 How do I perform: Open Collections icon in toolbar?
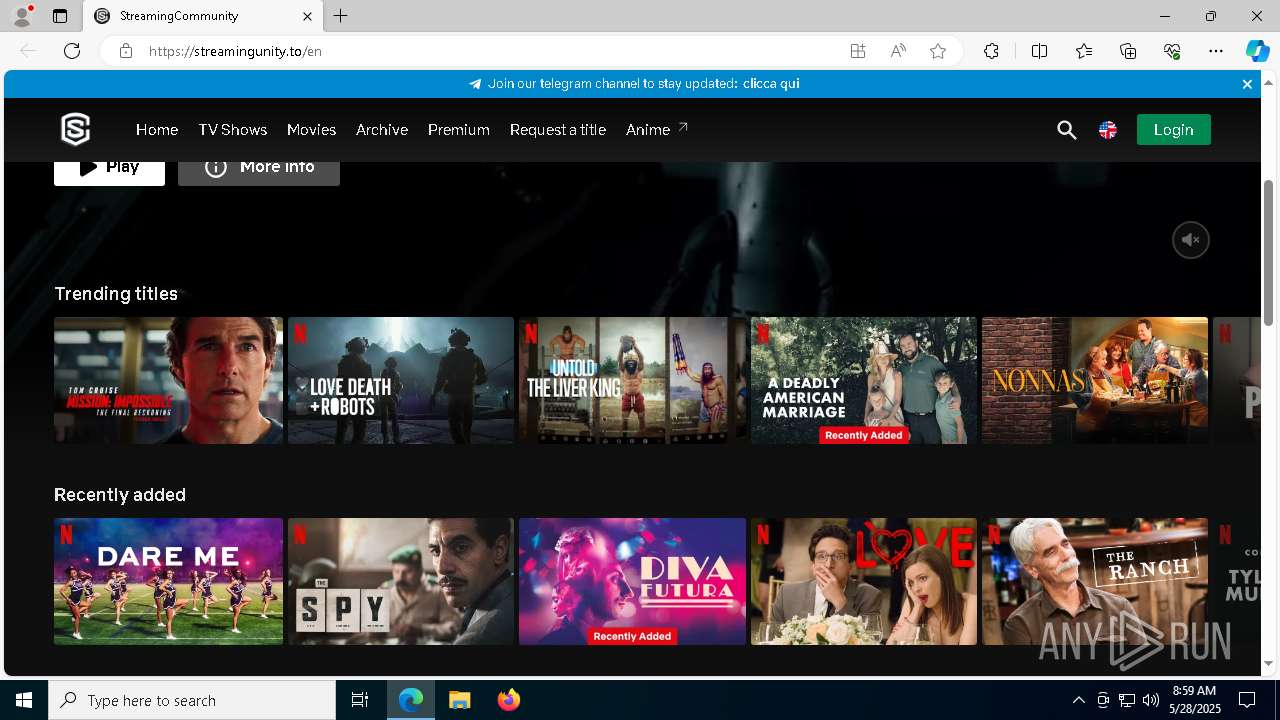(x=1128, y=51)
